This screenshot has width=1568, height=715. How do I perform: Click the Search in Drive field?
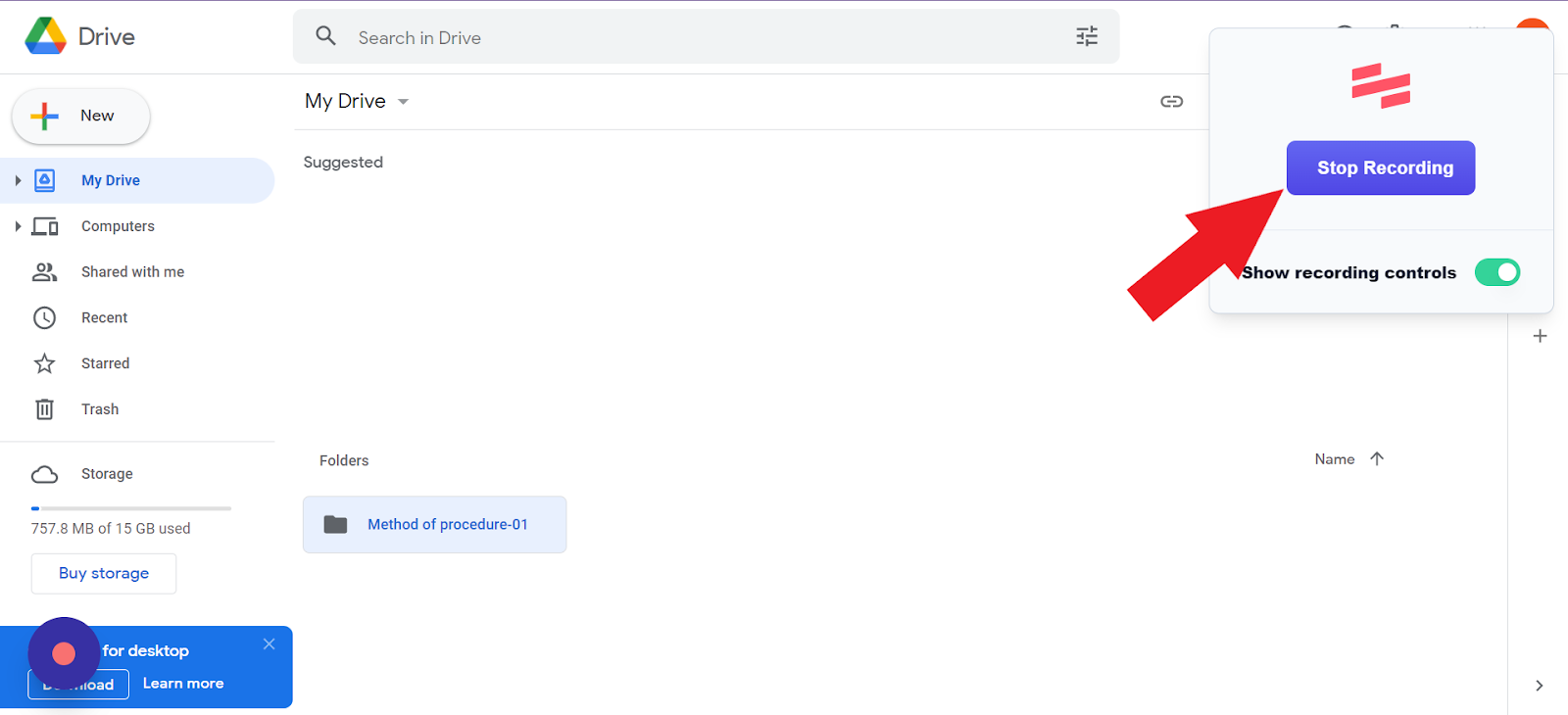[706, 37]
